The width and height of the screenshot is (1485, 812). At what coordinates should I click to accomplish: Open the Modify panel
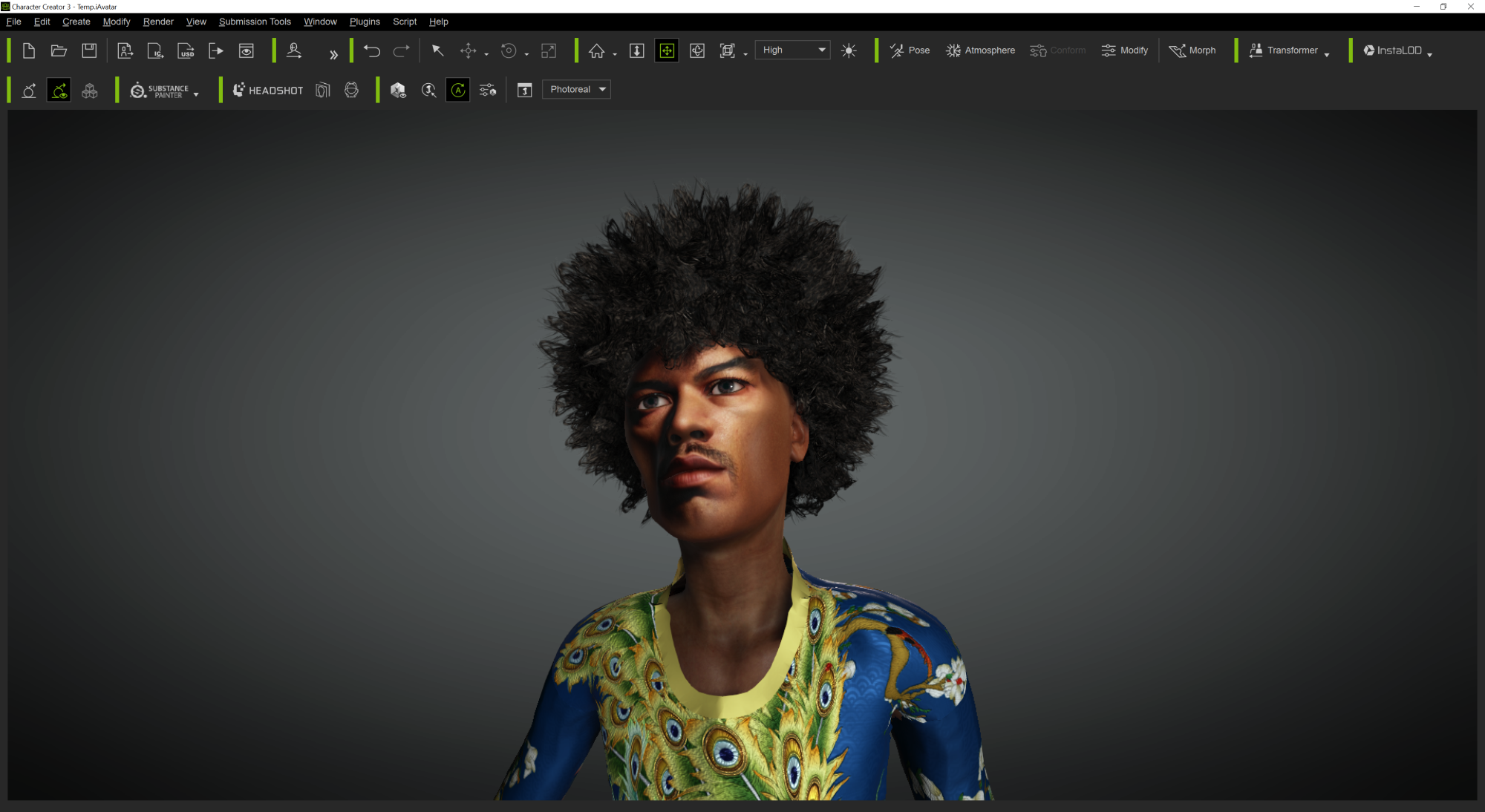coord(1124,50)
